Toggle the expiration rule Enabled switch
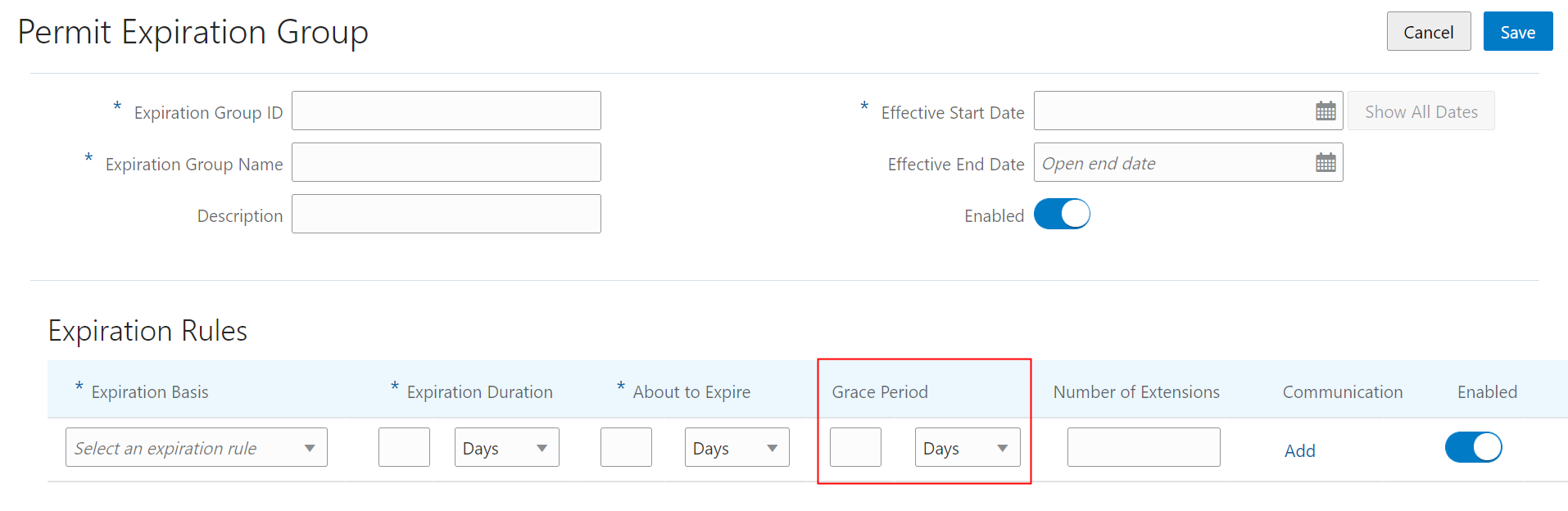Viewport: 1568px width, 511px height. 1473,447
